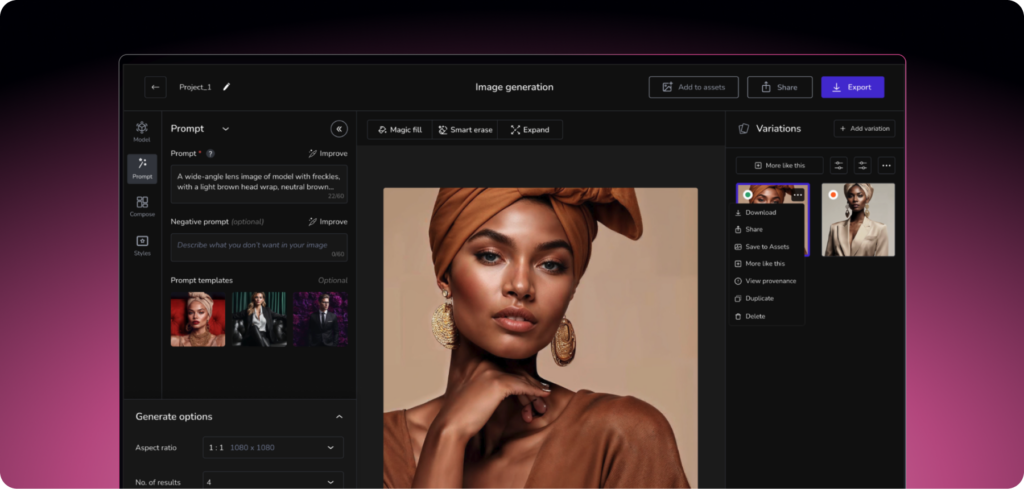Open the three-dots menu in Variations toolbar

[886, 165]
